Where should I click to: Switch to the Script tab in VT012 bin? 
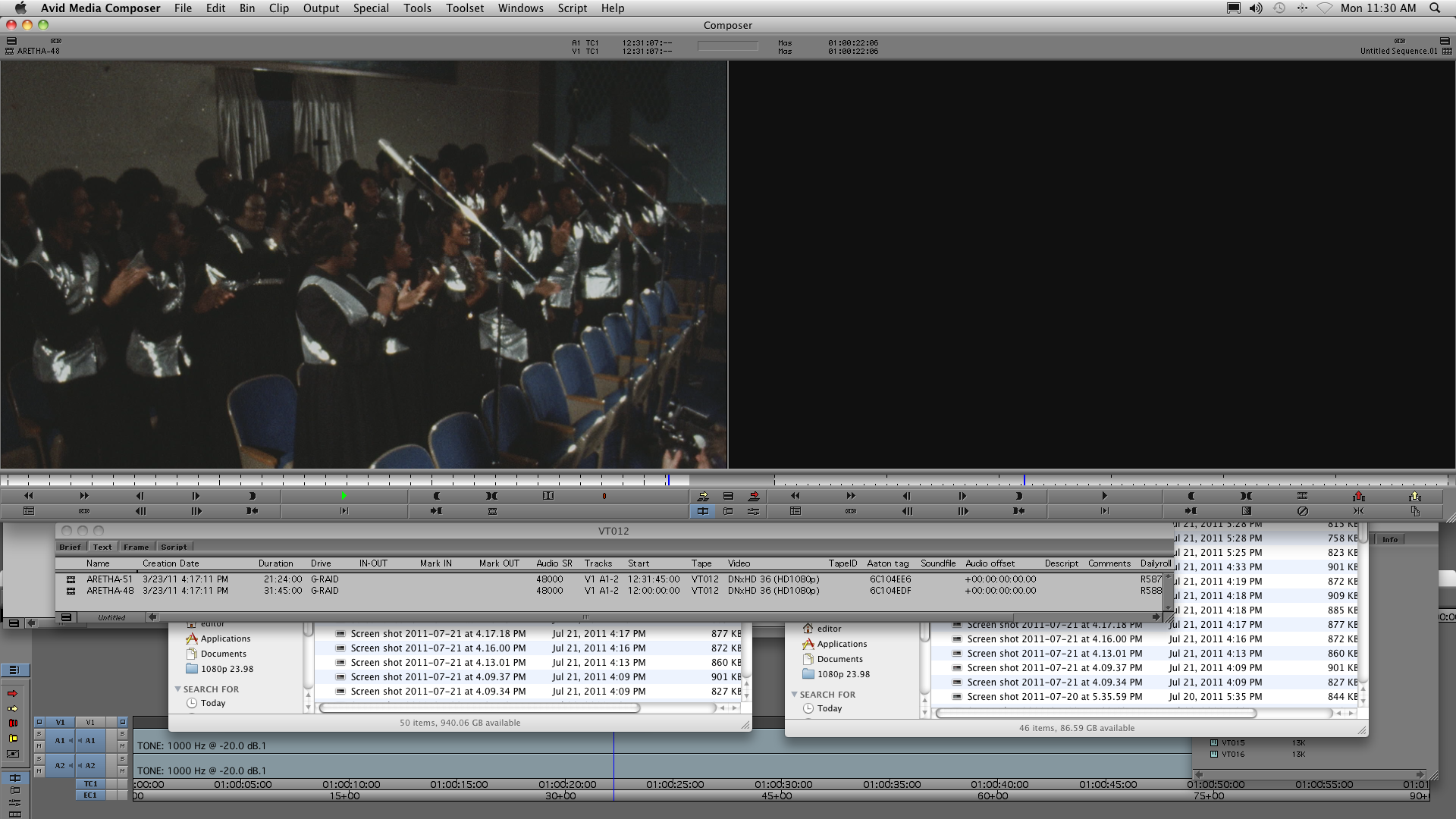pyautogui.click(x=174, y=547)
